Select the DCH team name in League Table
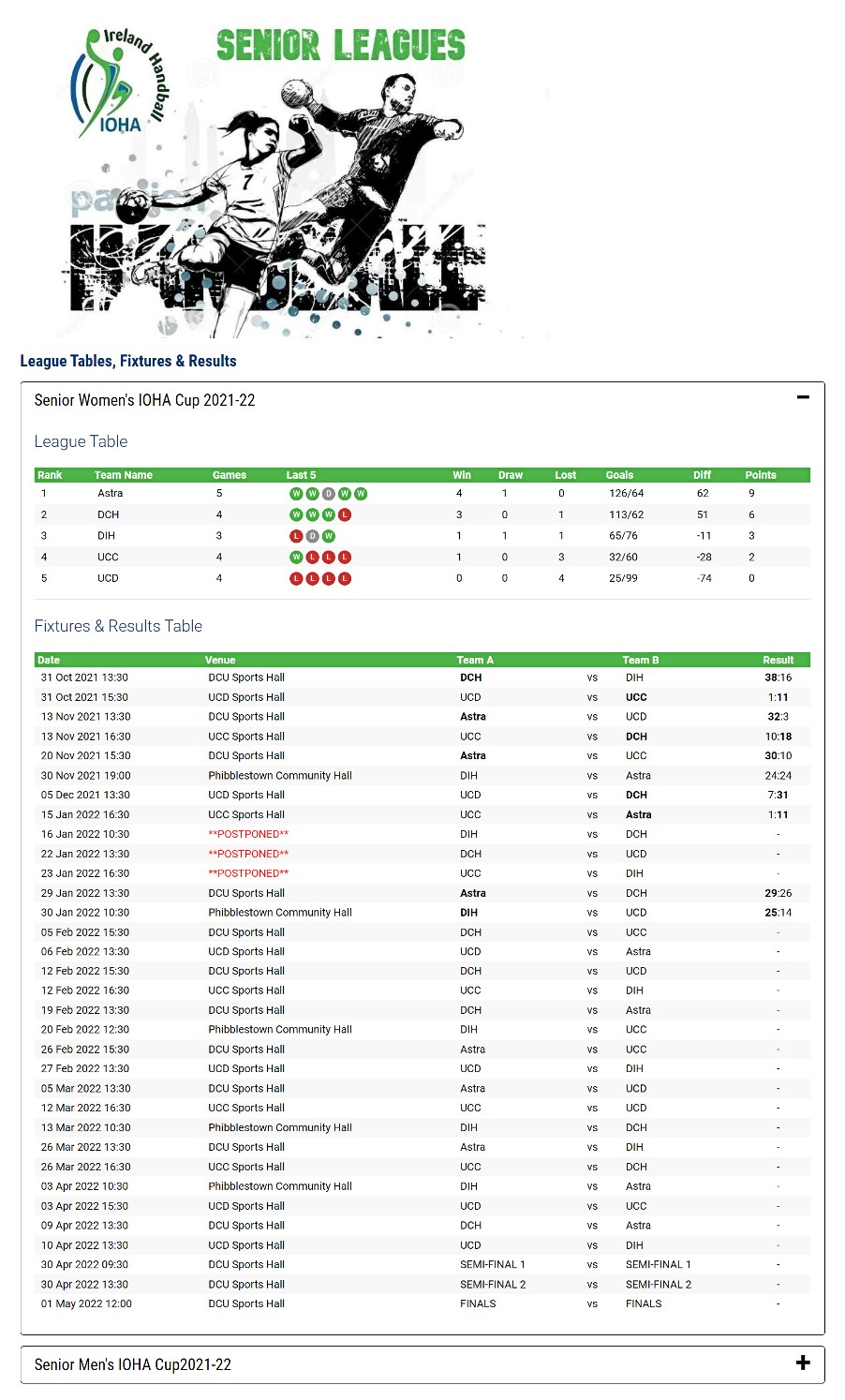 click(108, 514)
